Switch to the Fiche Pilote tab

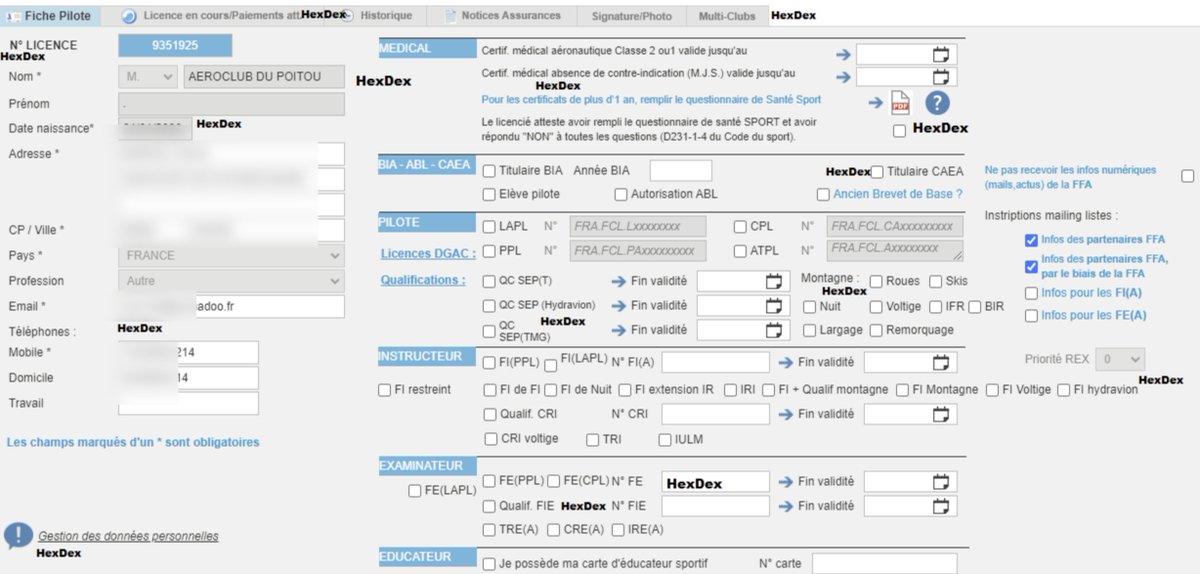click(x=50, y=16)
